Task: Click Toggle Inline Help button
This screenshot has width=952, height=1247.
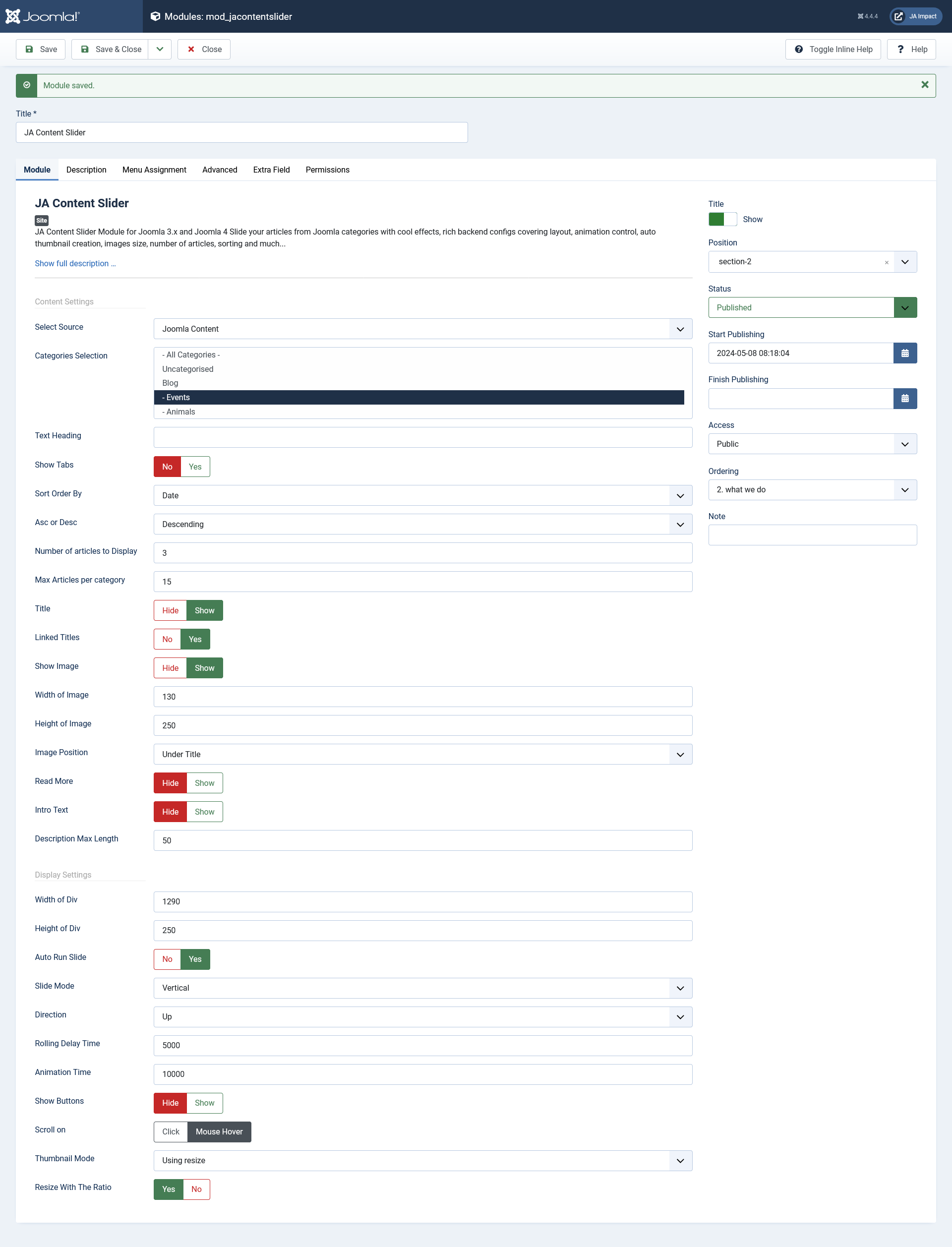Action: [x=833, y=49]
